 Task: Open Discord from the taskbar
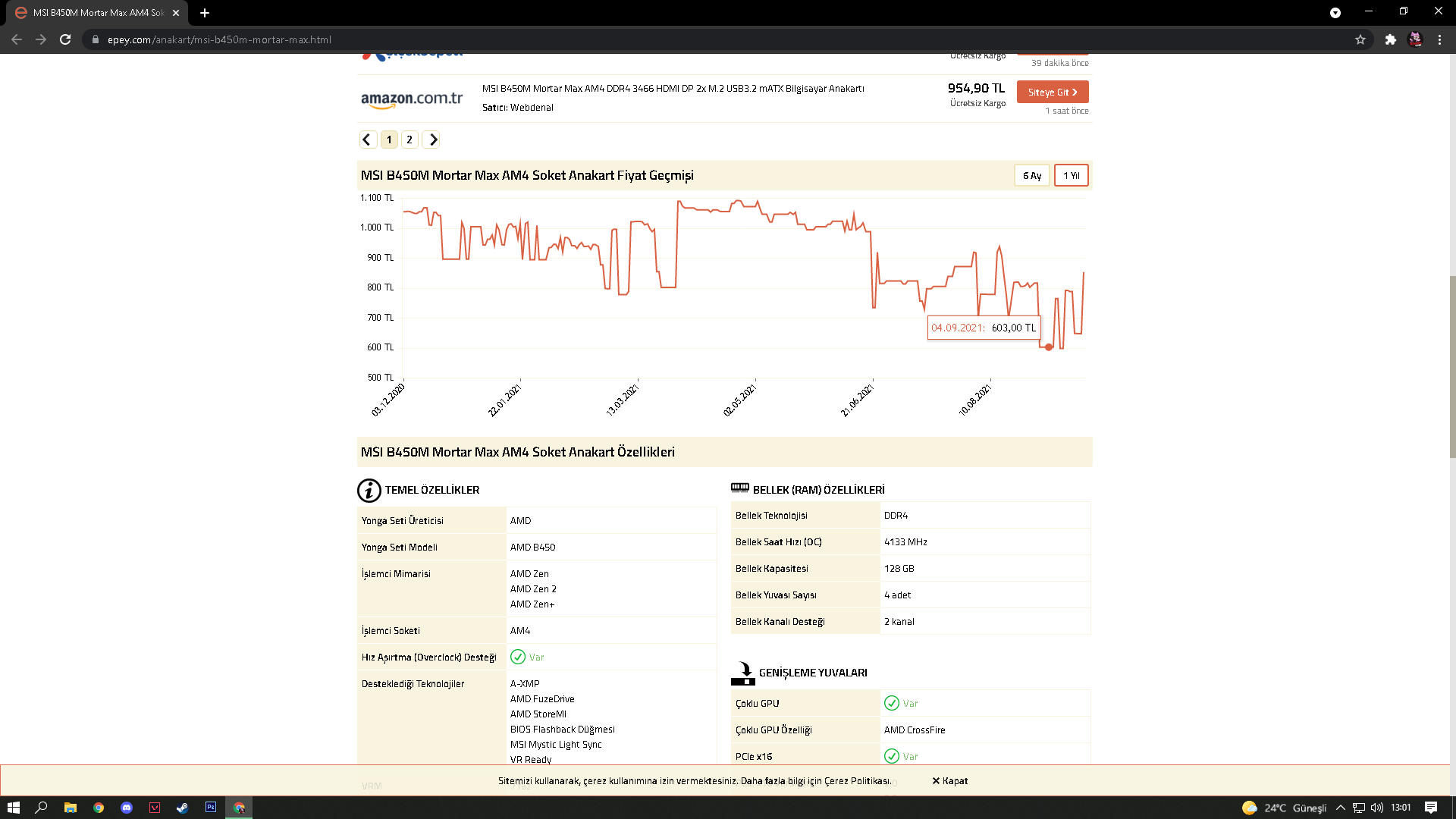(x=127, y=808)
